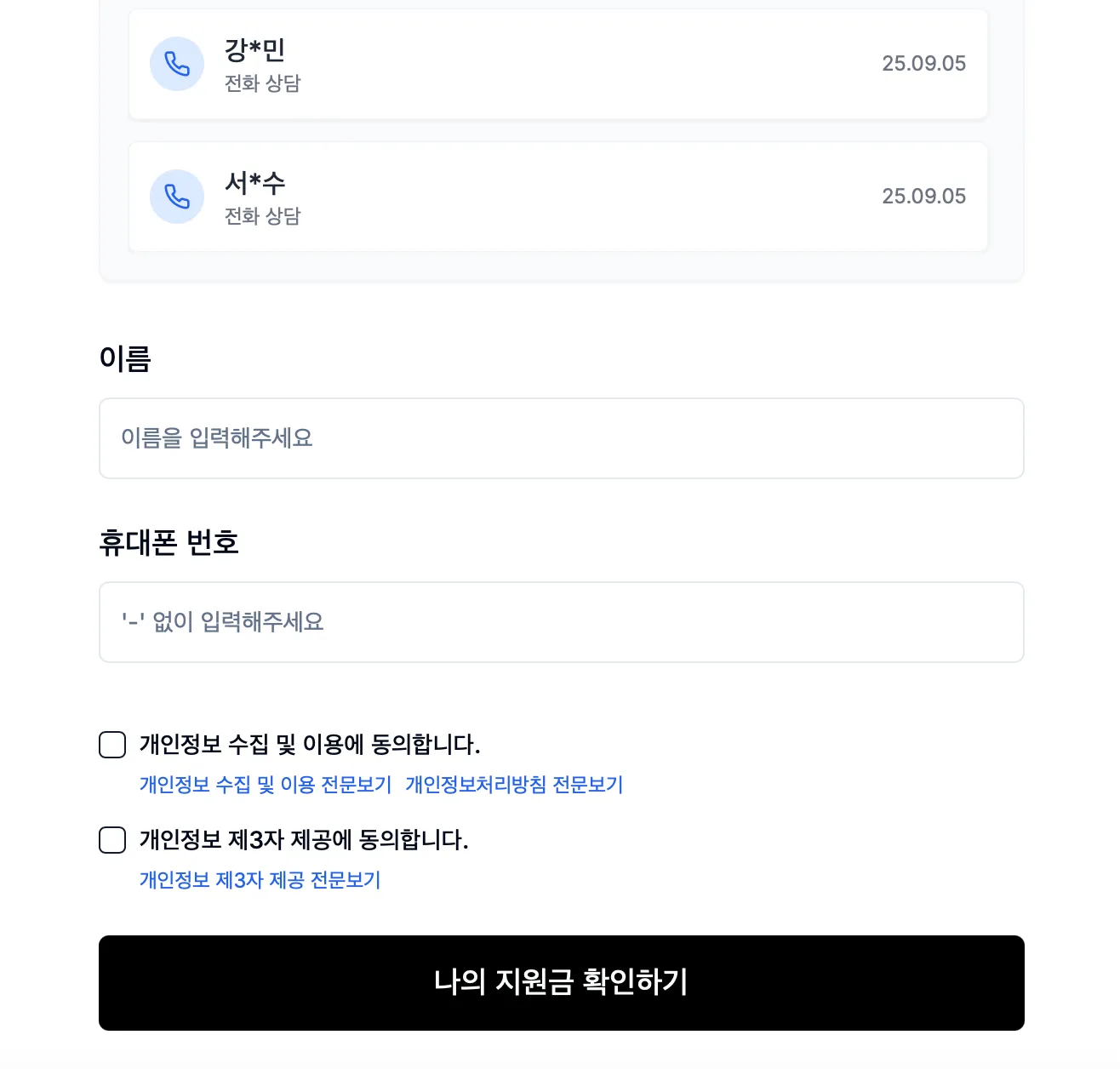The width and height of the screenshot is (1120, 1069).
Task: Click the 전화 상담 label under 강*민
Action: (x=261, y=83)
